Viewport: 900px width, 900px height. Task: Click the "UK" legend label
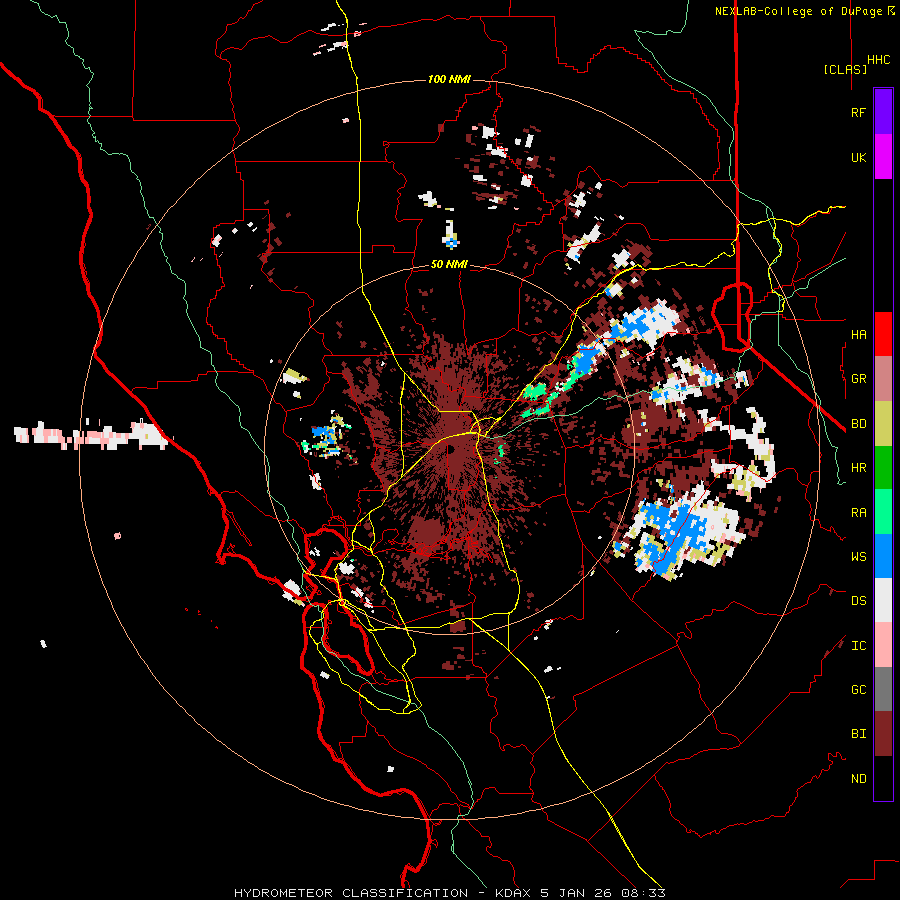858,157
